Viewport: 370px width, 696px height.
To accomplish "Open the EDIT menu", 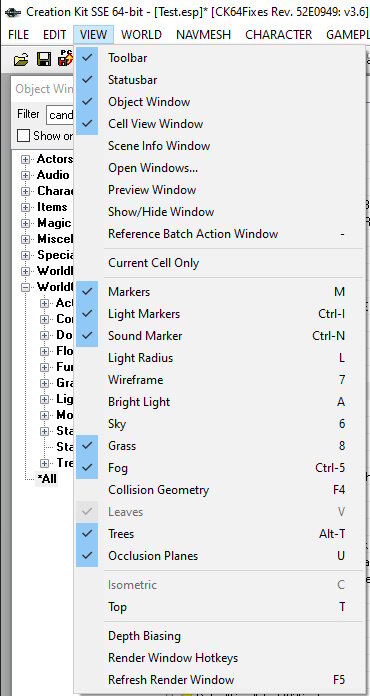I will pos(55,35).
